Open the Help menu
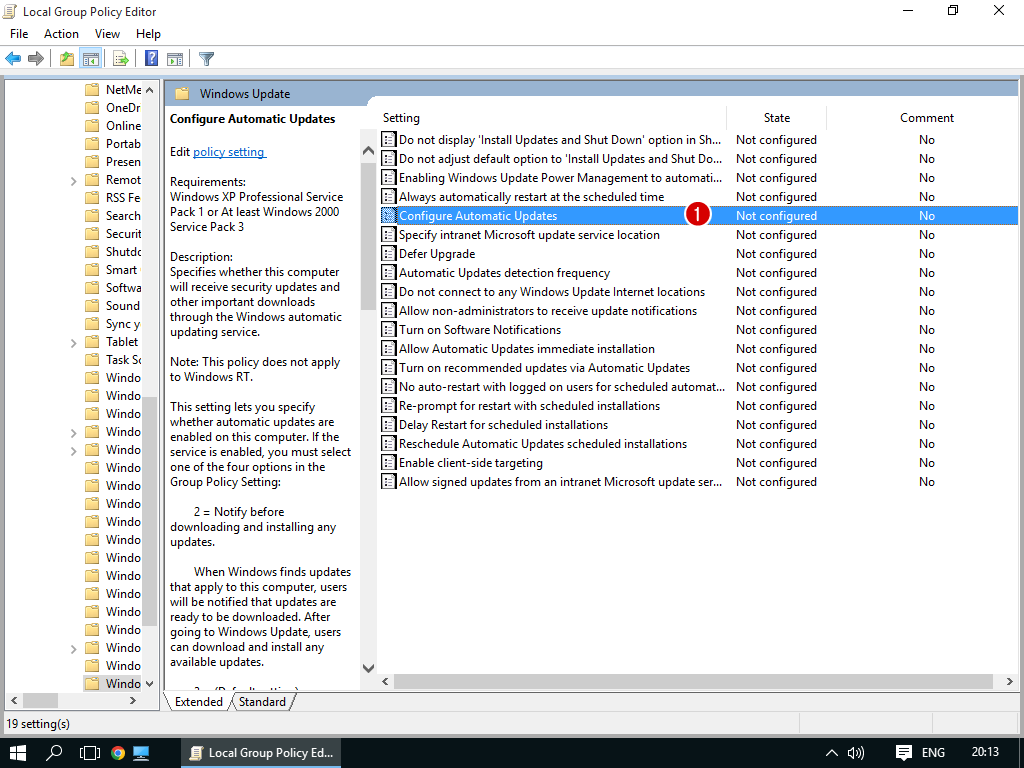This screenshot has width=1024, height=768. pos(148,34)
